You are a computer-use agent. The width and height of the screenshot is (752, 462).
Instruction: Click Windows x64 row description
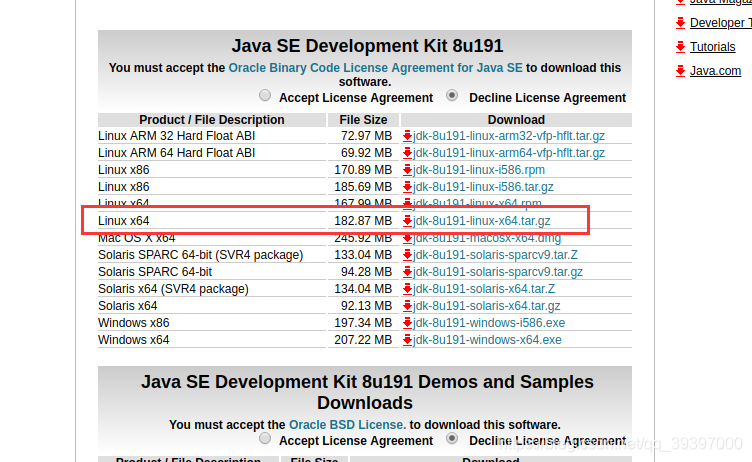(133, 340)
